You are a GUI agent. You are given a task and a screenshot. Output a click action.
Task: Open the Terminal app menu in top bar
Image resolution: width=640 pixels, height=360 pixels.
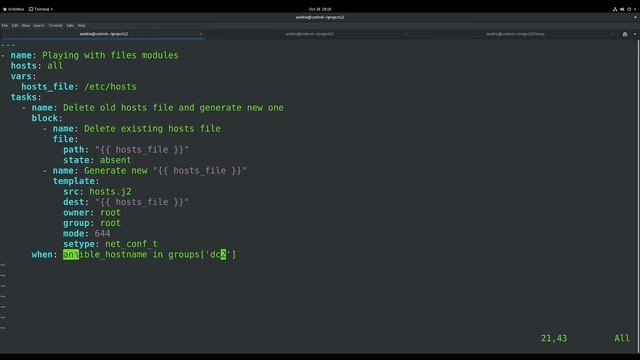click(41, 9)
